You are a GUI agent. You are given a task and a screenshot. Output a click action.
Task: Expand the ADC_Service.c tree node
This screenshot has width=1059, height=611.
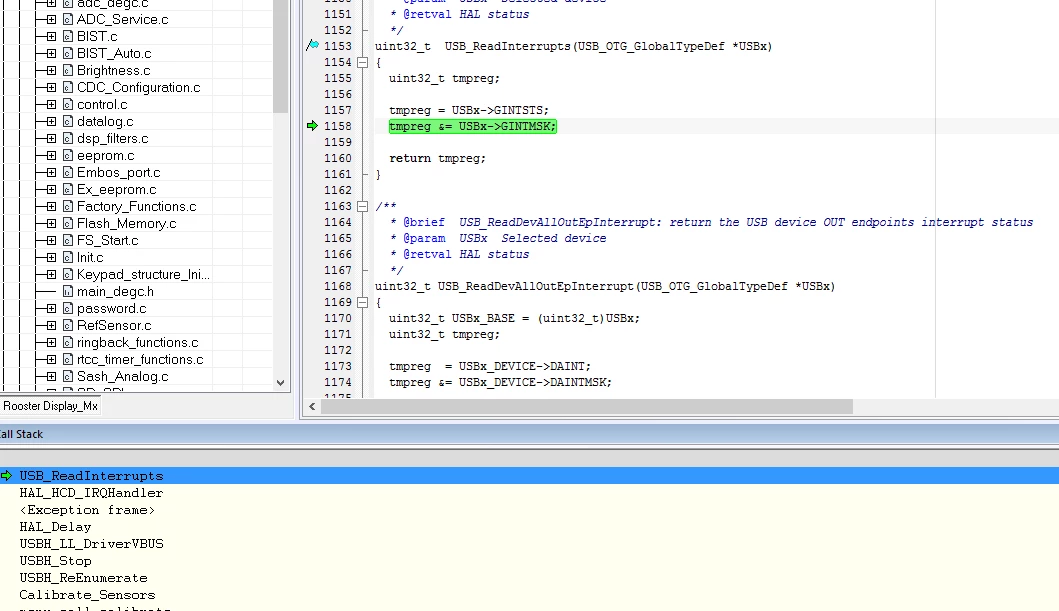coord(51,20)
